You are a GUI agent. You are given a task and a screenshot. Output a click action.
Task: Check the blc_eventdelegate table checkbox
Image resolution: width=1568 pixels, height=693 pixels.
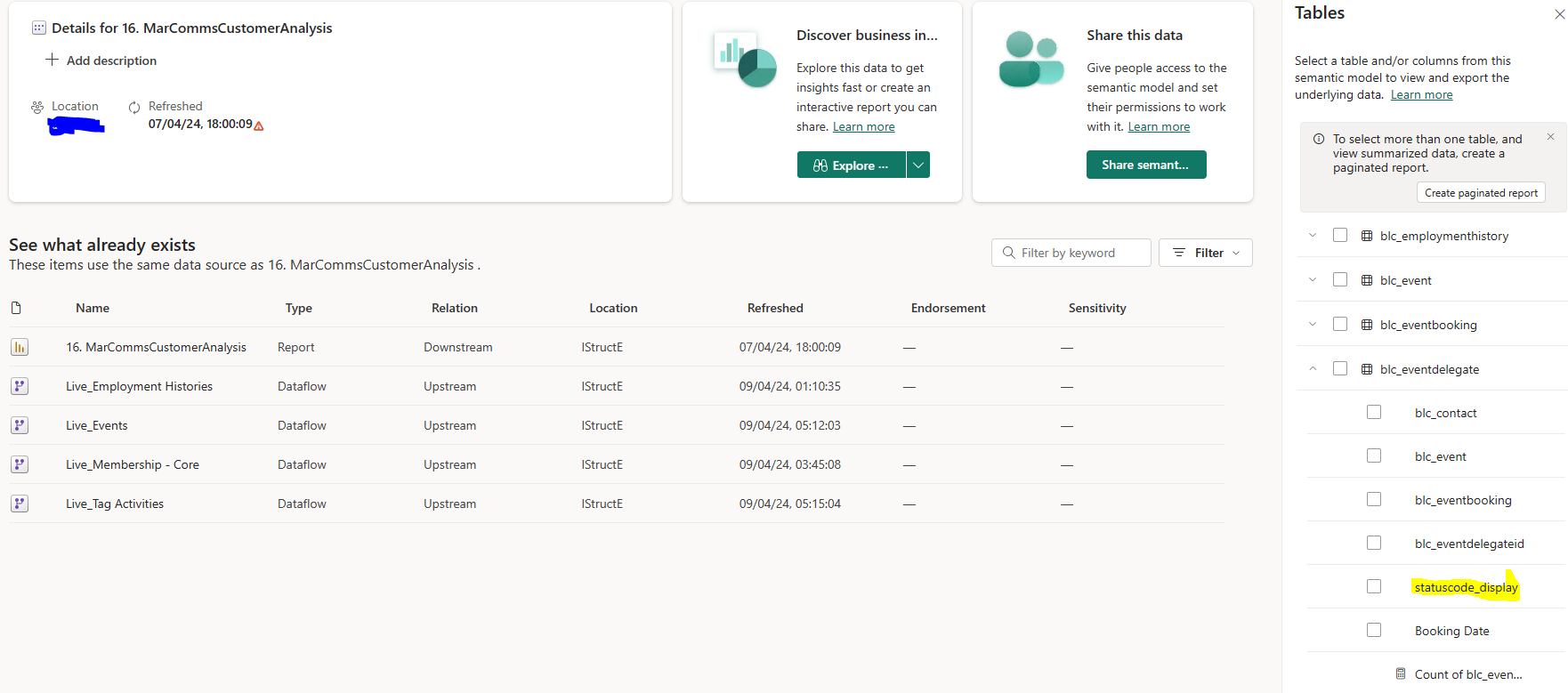[1340, 368]
